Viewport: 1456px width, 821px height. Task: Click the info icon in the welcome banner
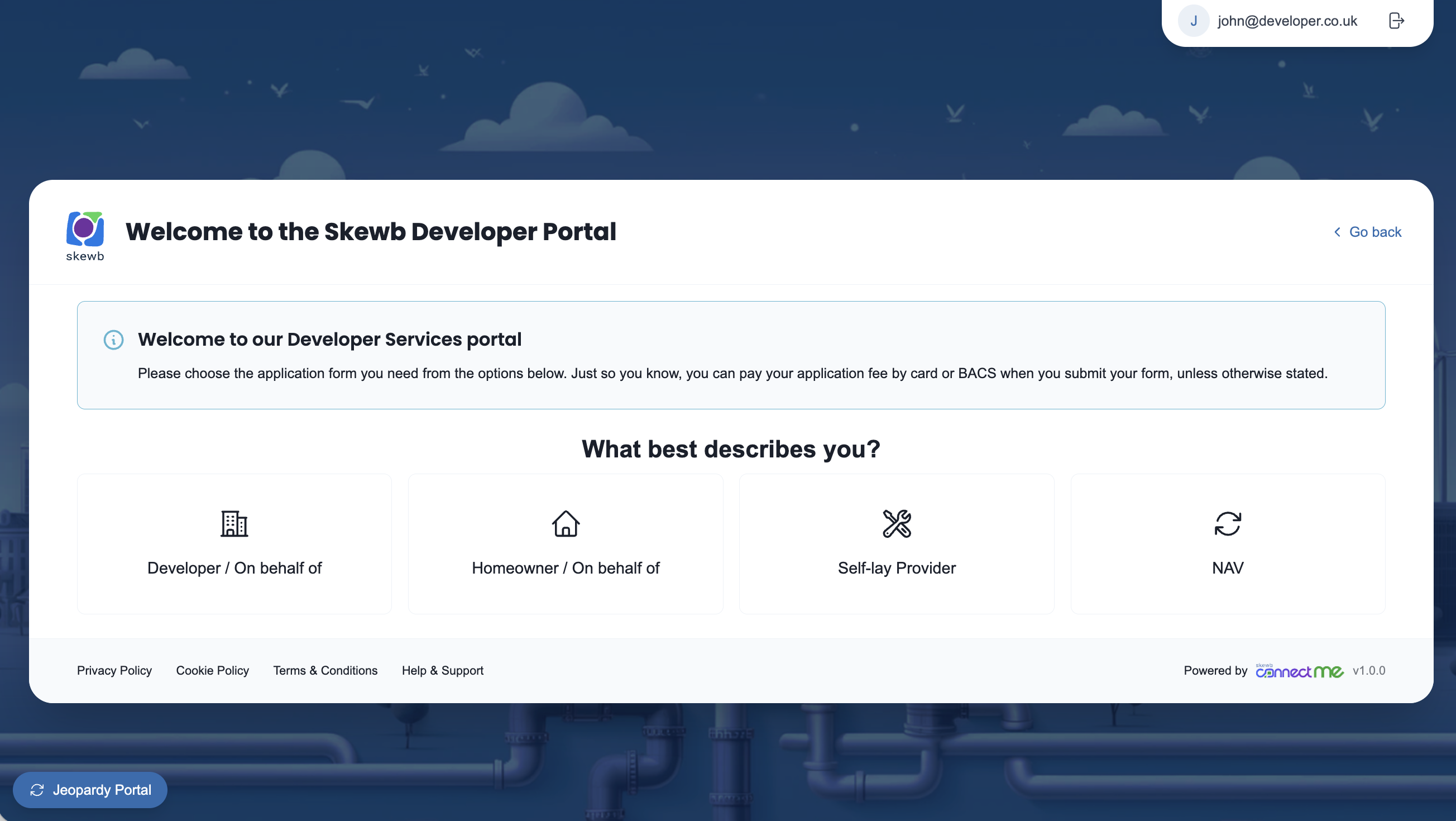coord(113,340)
